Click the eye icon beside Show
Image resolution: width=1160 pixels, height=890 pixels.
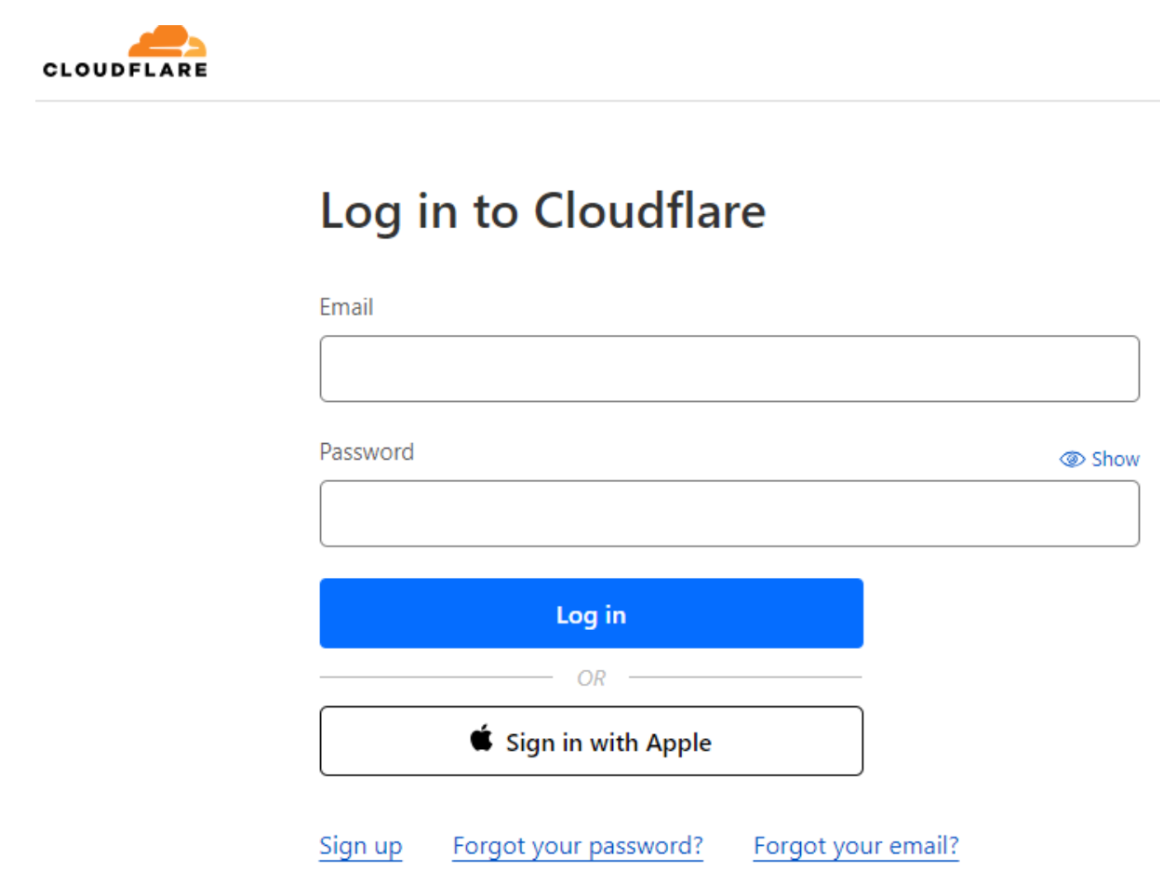[1072, 459]
